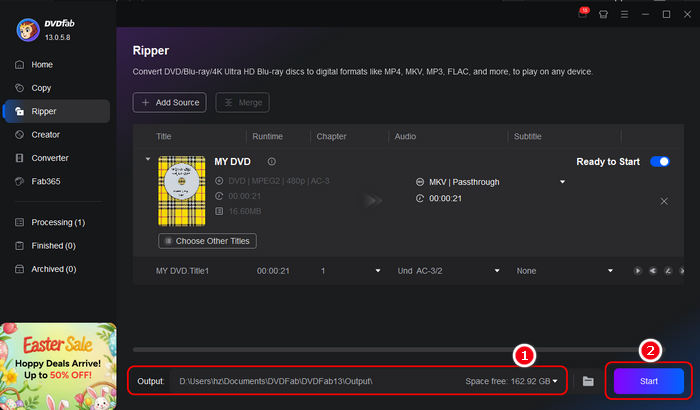Click the Creator disc icon
The image size is (700, 410).
pyautogui.click(x=19, y=134)
